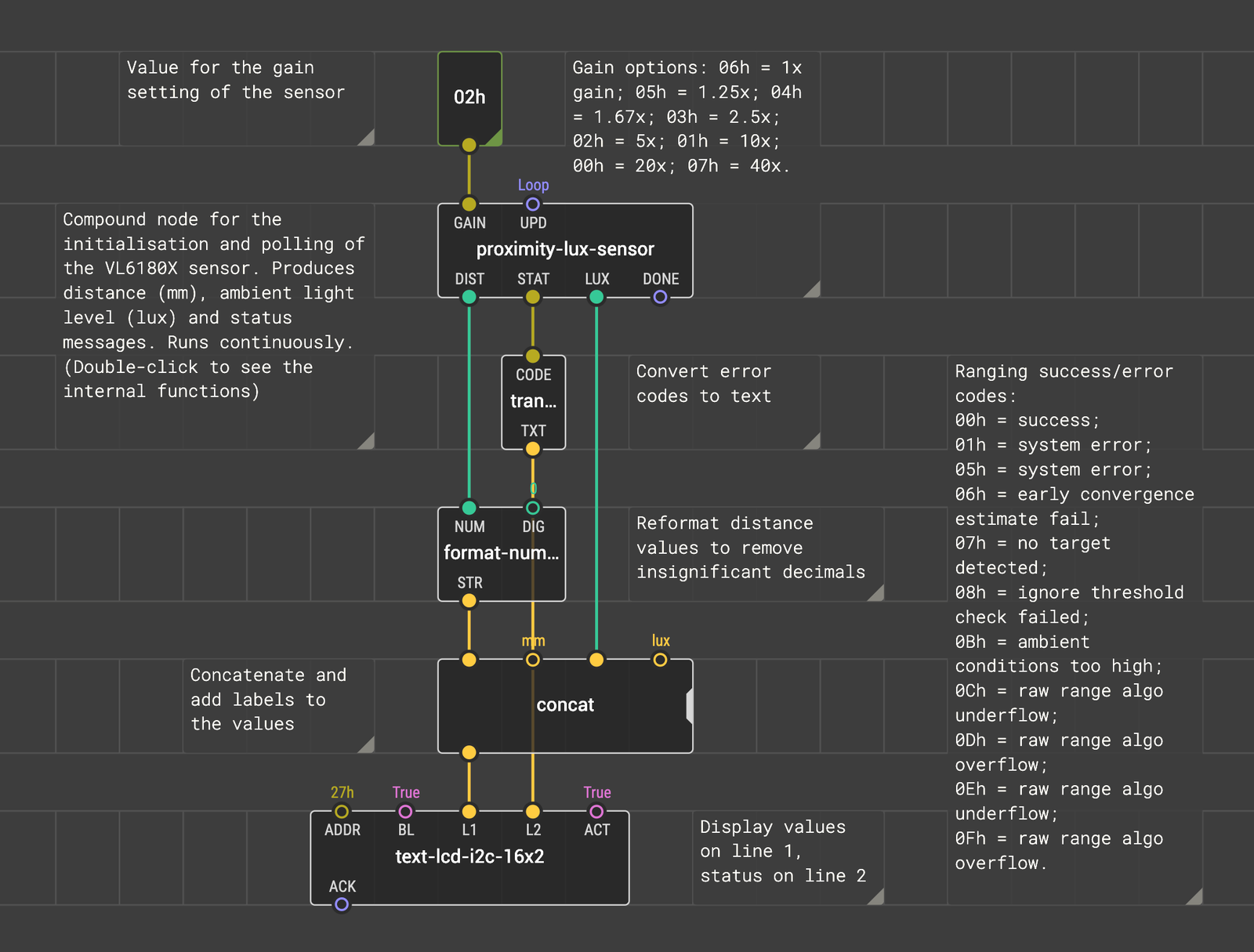This screenshot has width=1254, height=952.
Task: Select the proximity-lux-sensor node
Action: (565, 250)
